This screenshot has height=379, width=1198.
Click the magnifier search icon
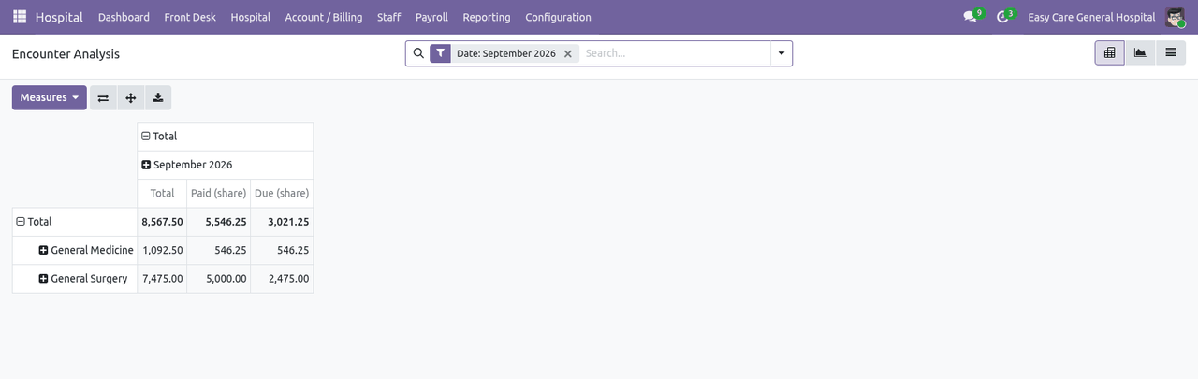pyautogui.click(x=418, y=53)
